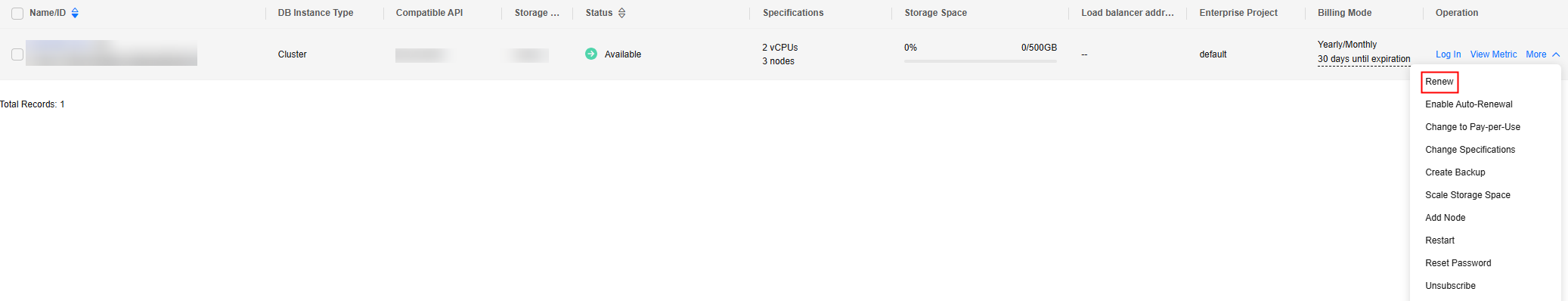The width and height of the screenshot is (1568, 301).
Task: Open the Log In link
Action: (x=1448, y=54)
